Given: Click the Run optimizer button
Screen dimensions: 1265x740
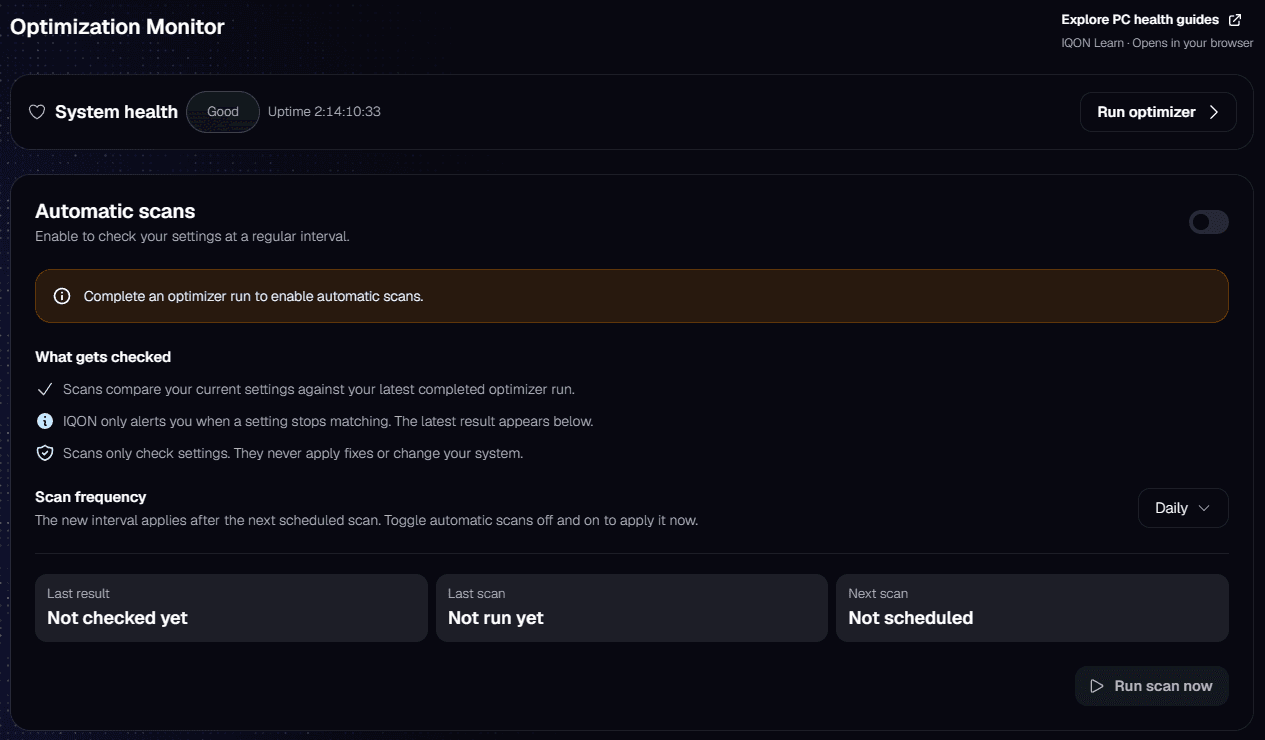Looking at the screenshot, I should [x=1158, y=112].
